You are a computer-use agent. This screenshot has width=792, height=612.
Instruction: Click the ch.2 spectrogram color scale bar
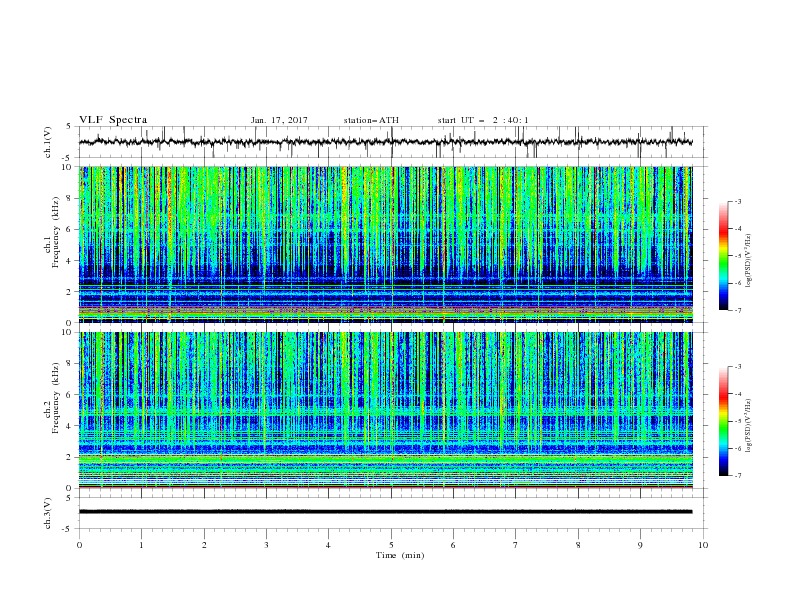[723, 421]
